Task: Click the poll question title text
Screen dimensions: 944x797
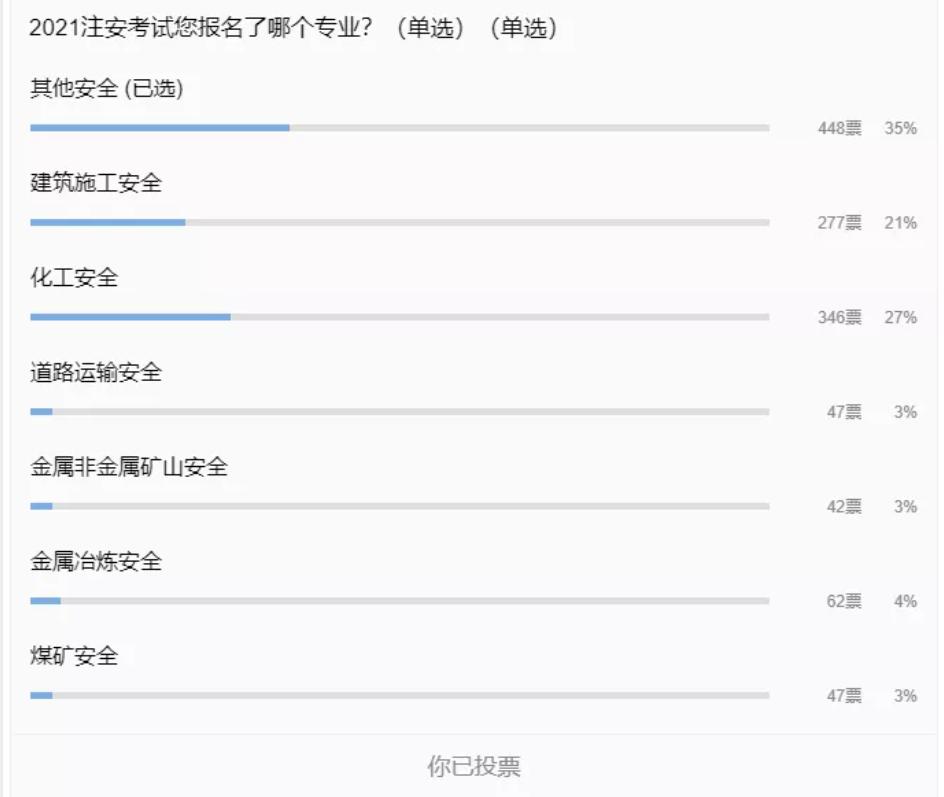Action: (293, 29)
